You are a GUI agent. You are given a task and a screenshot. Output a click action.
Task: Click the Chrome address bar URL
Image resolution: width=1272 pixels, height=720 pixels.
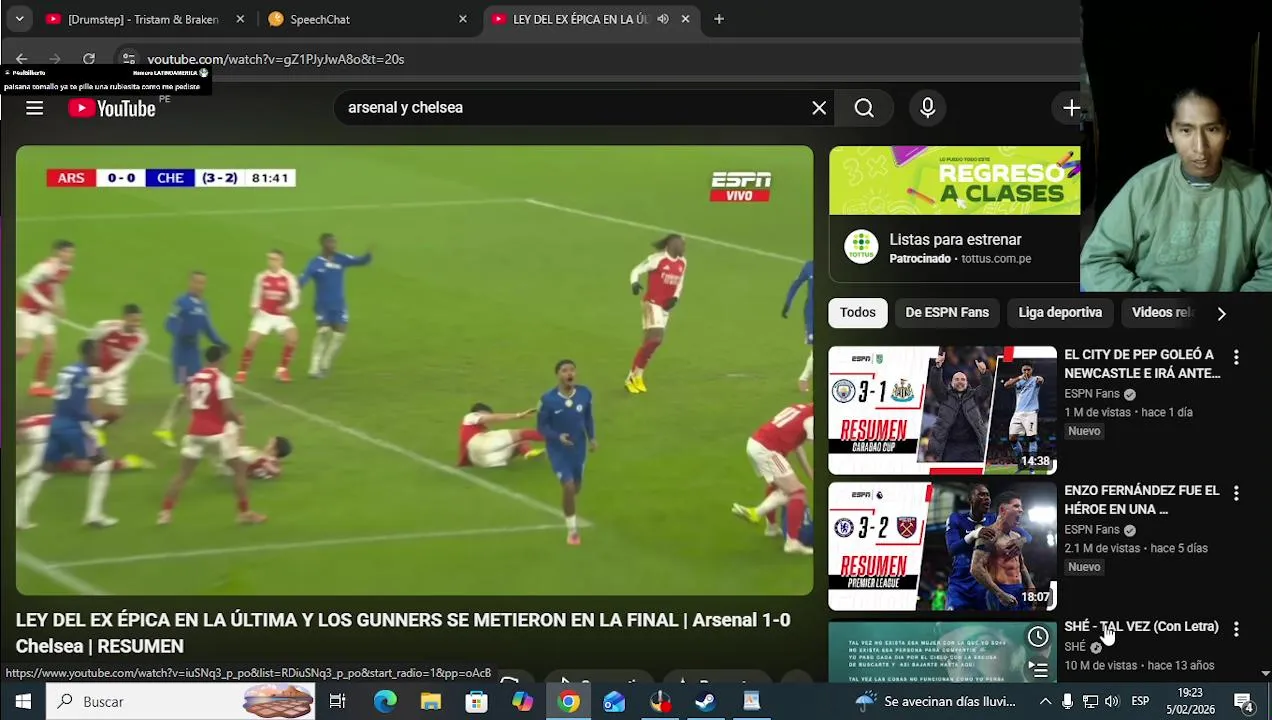coord(276,59)
